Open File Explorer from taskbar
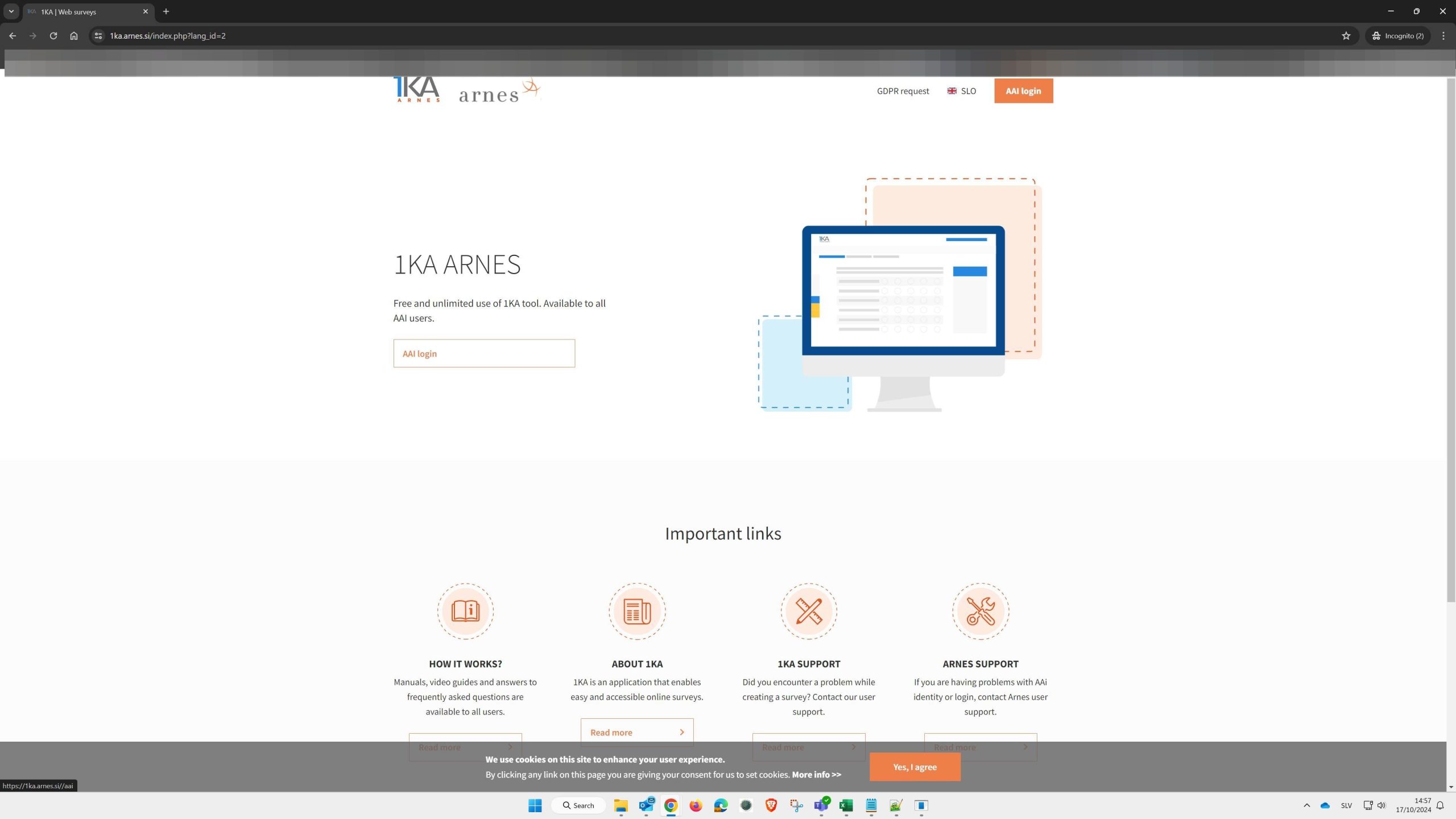Screen dimensions: 1456x819 (621, 805)
